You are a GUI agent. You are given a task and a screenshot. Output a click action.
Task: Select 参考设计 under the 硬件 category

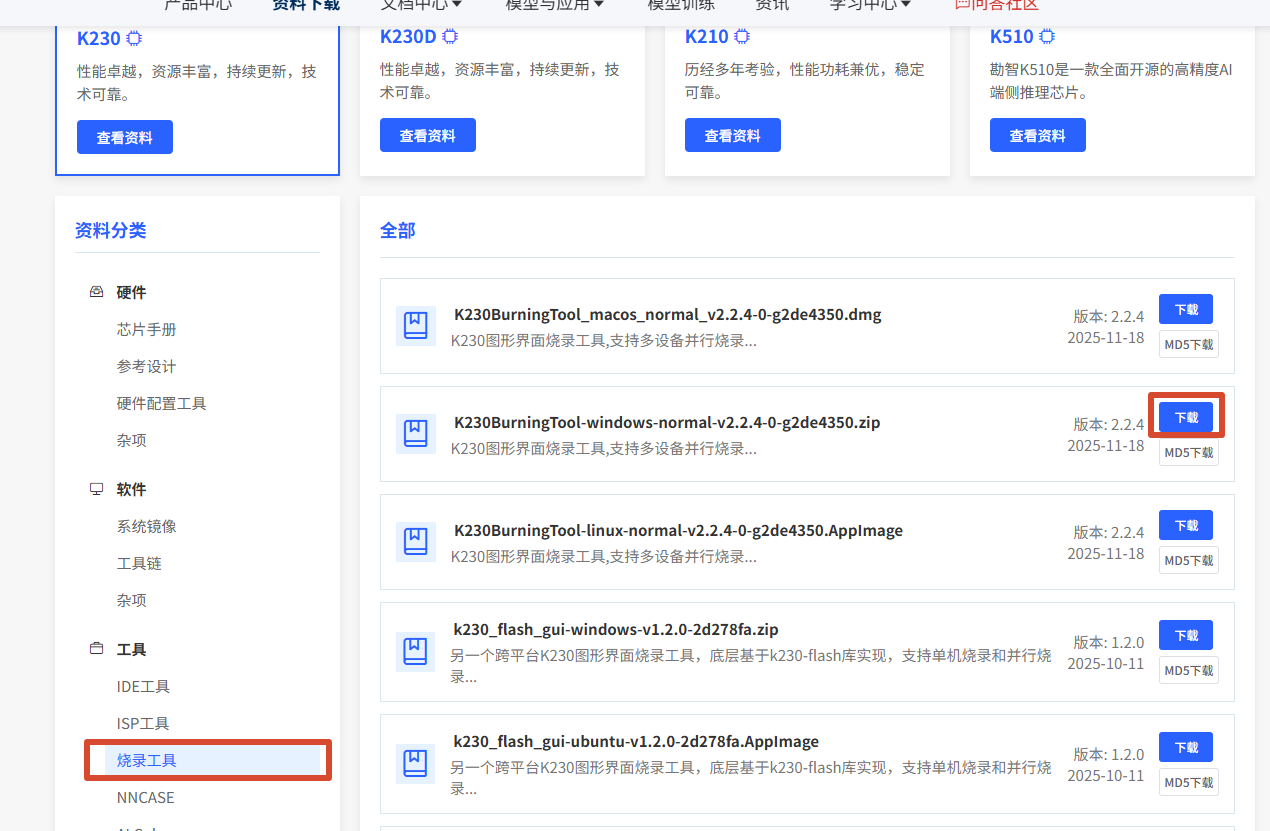(x=147, y=366)
